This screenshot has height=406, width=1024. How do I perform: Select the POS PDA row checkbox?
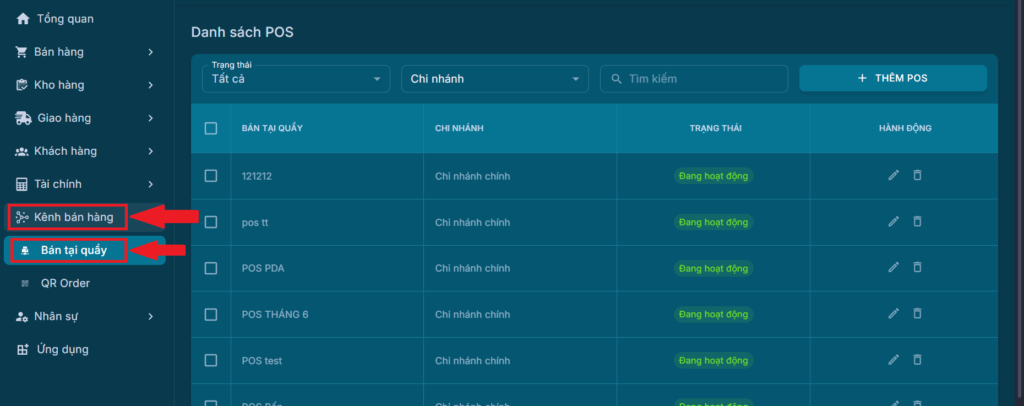(x=211, y=268)
